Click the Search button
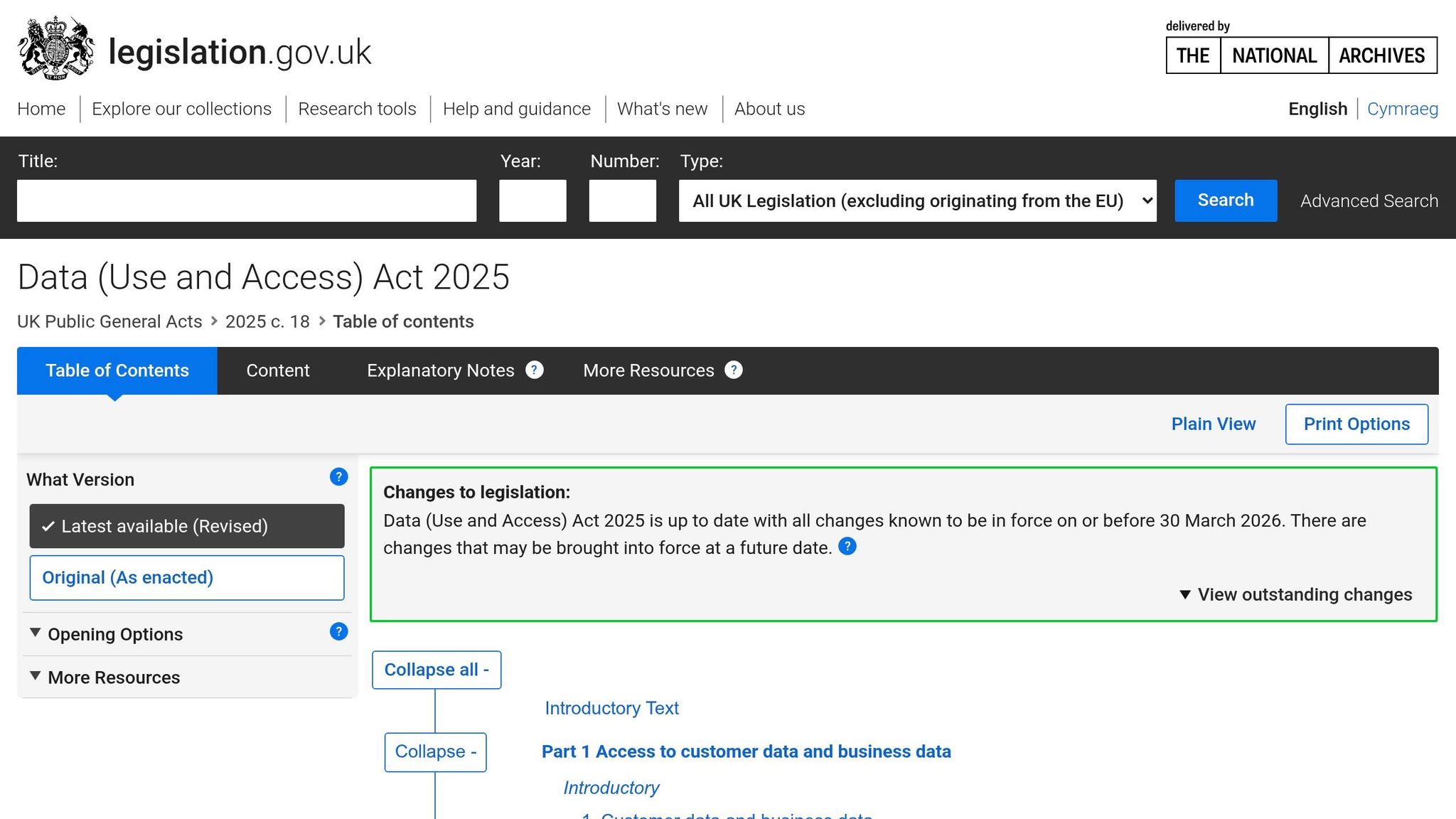This screenshot has height=819, width=1456. tap(1225, 200)
